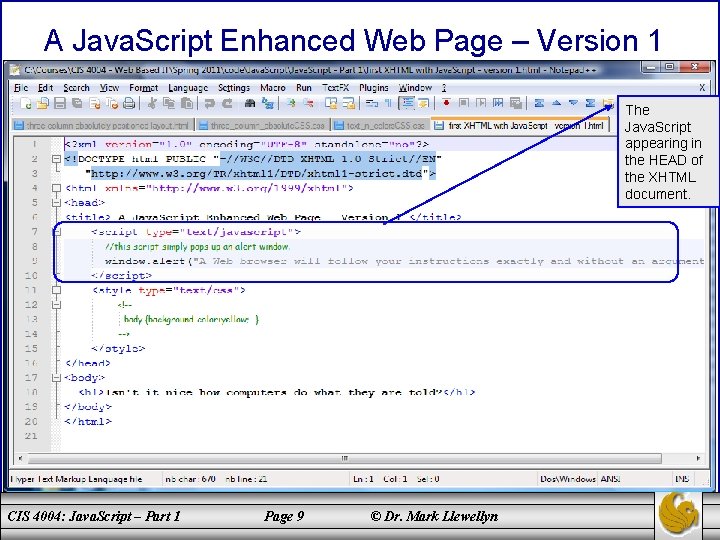Click the Zoom In toolbar icon
Screen dimensions: 720x540
[291, 103]
